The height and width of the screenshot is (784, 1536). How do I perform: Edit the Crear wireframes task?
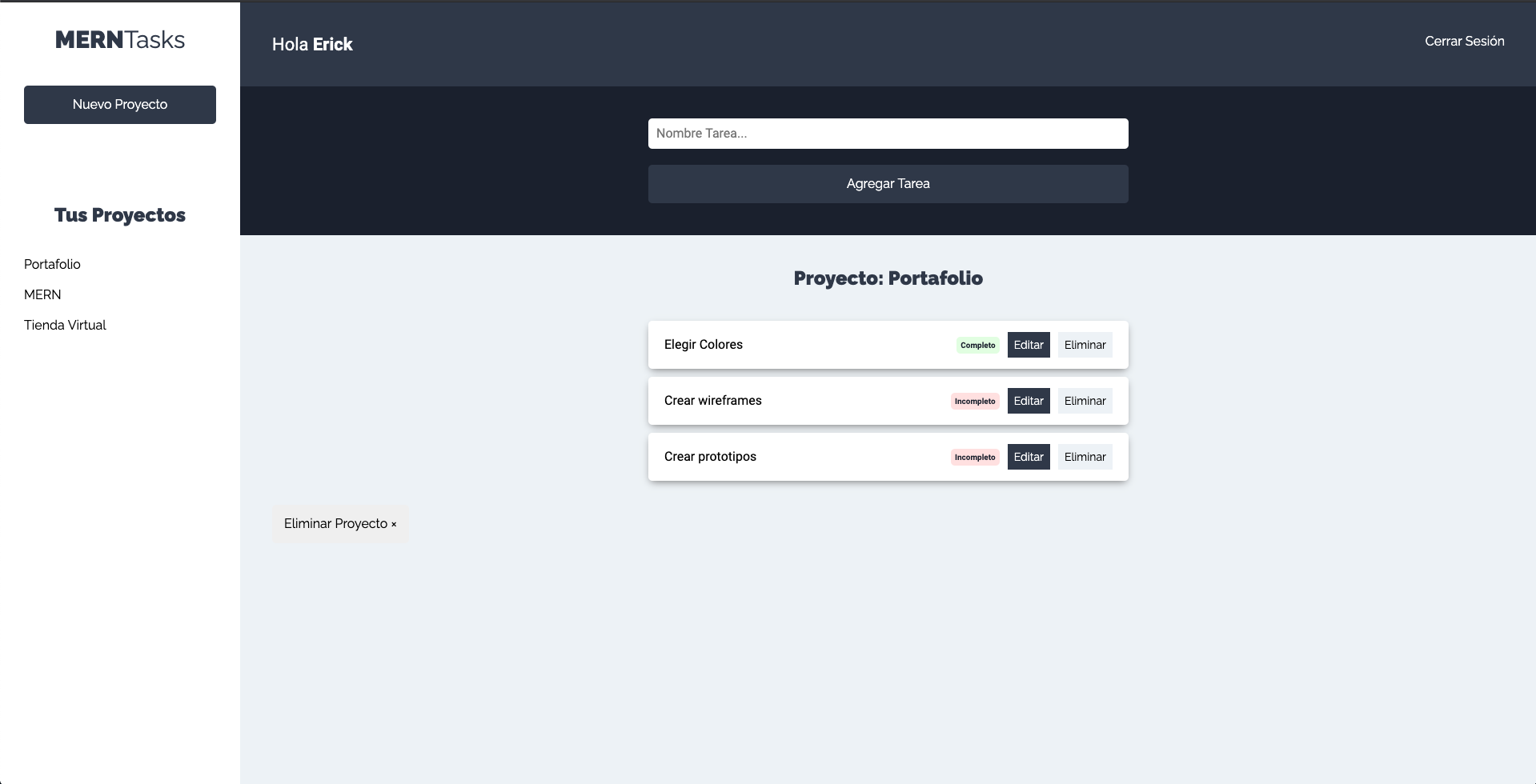pos(1029,401)
